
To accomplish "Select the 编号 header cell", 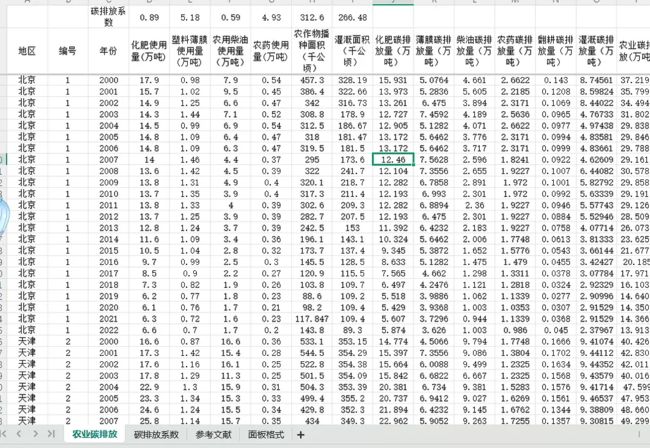I will [x=68, y=51].
